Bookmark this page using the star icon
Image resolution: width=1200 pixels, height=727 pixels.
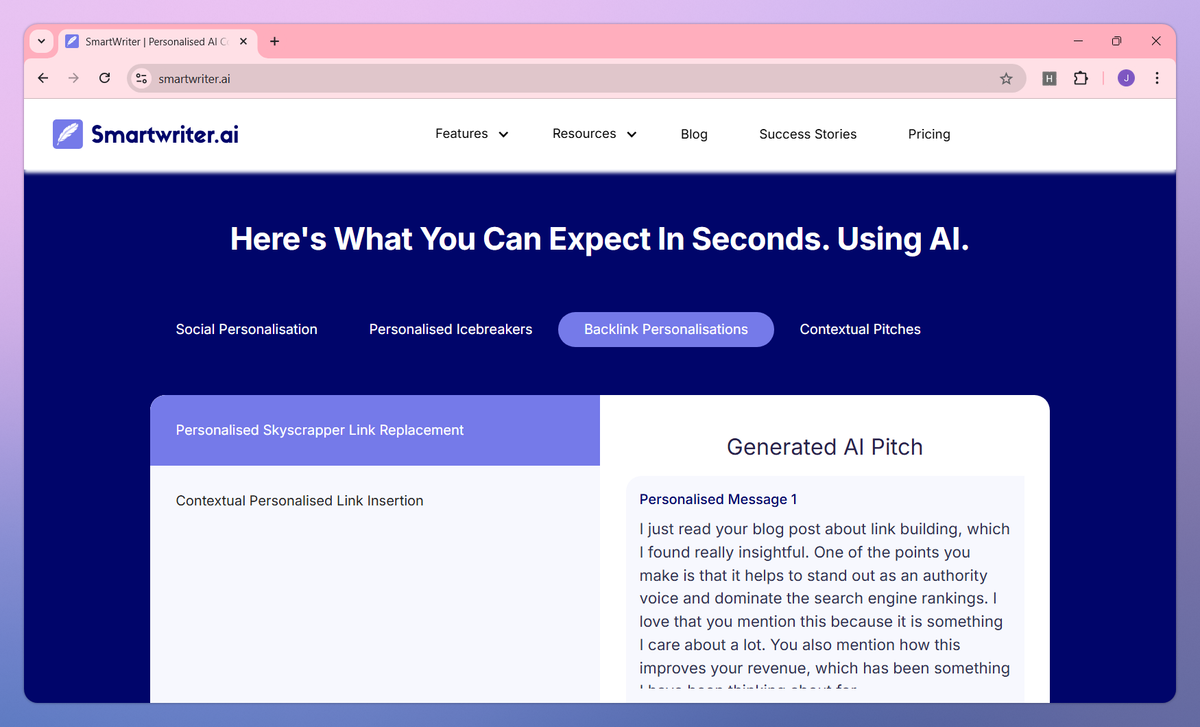(x=1006, y=77)
